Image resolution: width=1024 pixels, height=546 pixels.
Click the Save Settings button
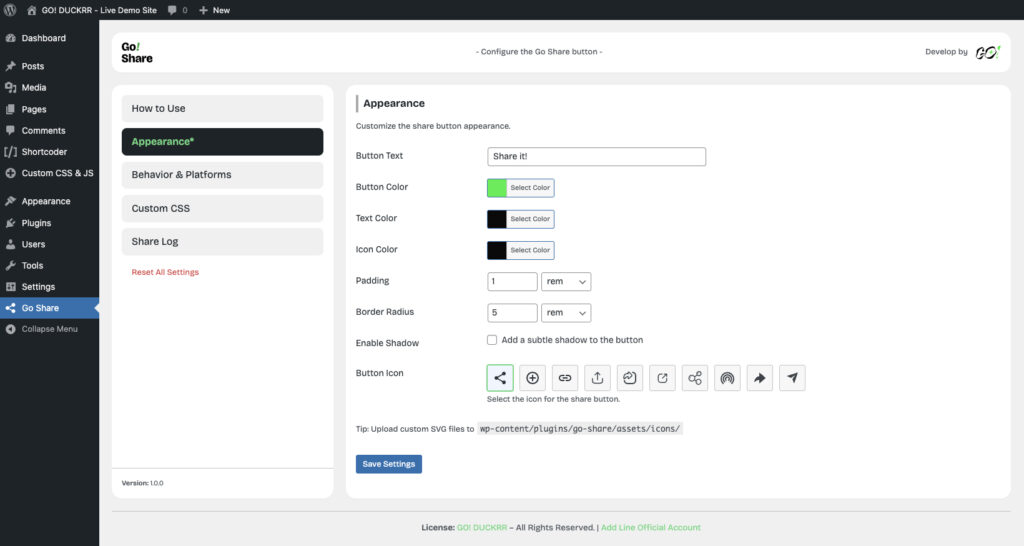coord(389,464)
